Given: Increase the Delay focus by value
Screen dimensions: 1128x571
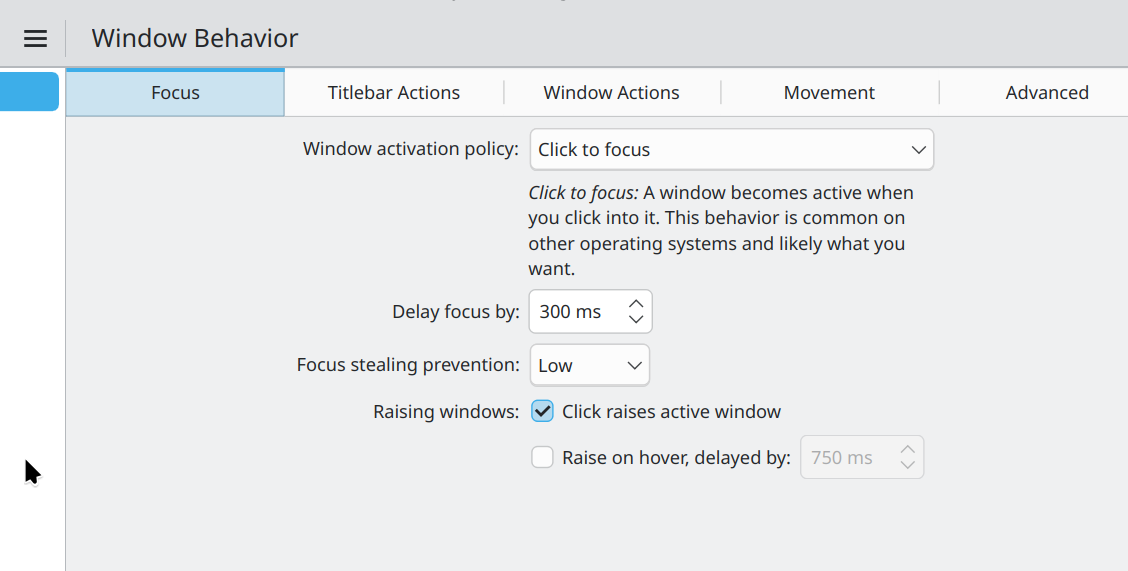Looking at the screenshot, I should pos(636,303).
